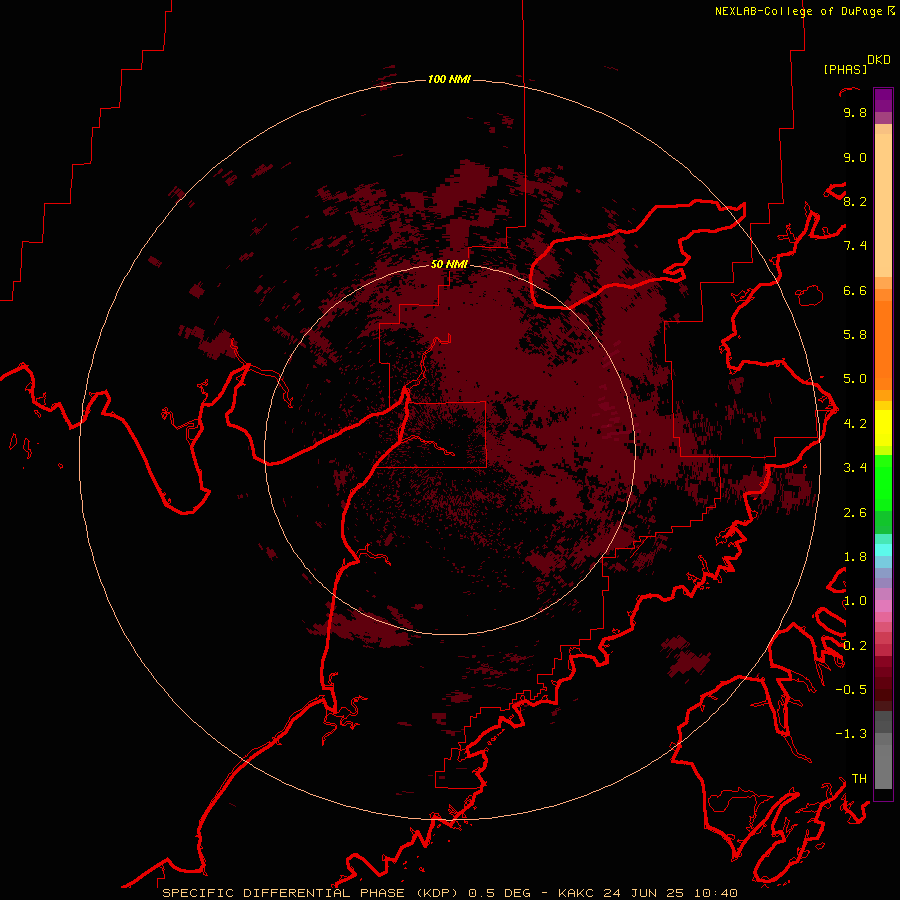
Task: Click the 9.0 color scale value
Action: pos(855,158)
